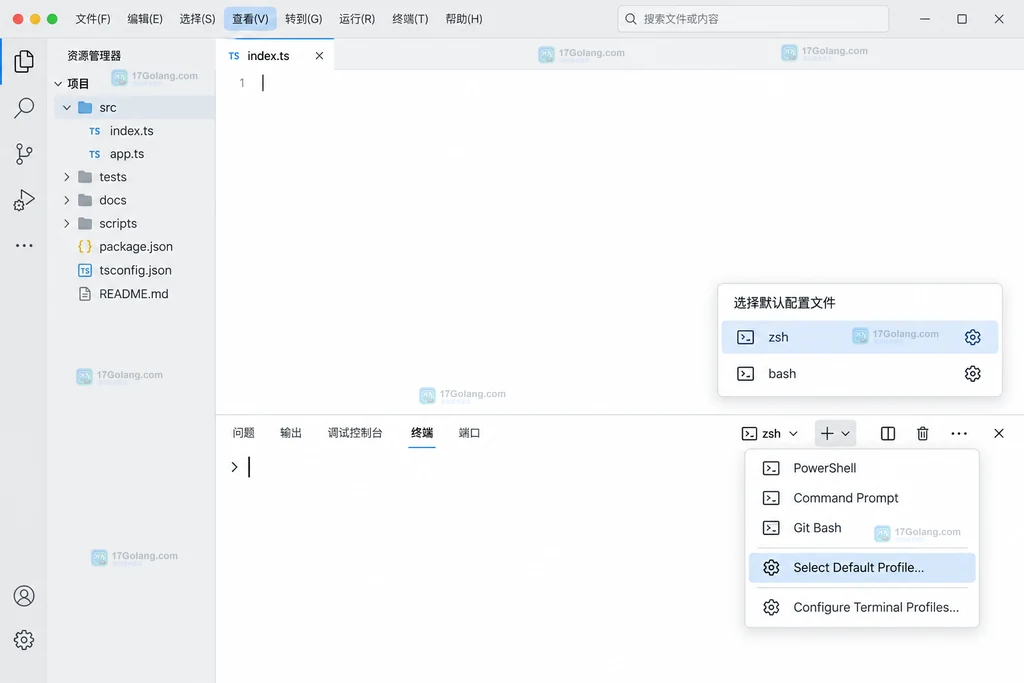Collapse the 项目 section chevron
This screenshot has width=1024, height=683.
point(58,84)
